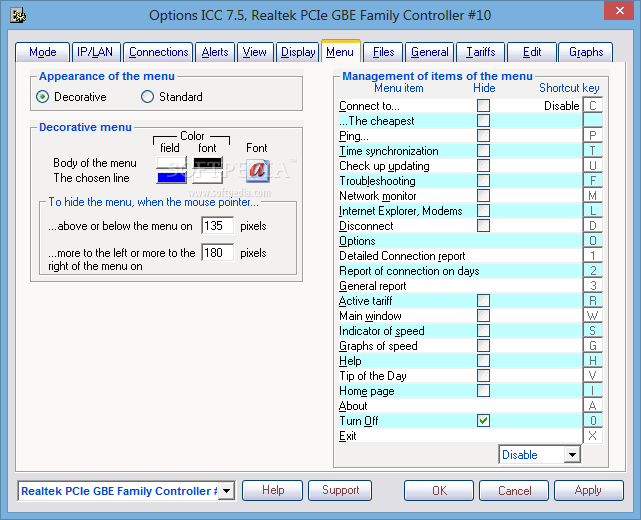
Task: Select the Decorative radio button
Action: pyautogui.click(x=42, y=97)
